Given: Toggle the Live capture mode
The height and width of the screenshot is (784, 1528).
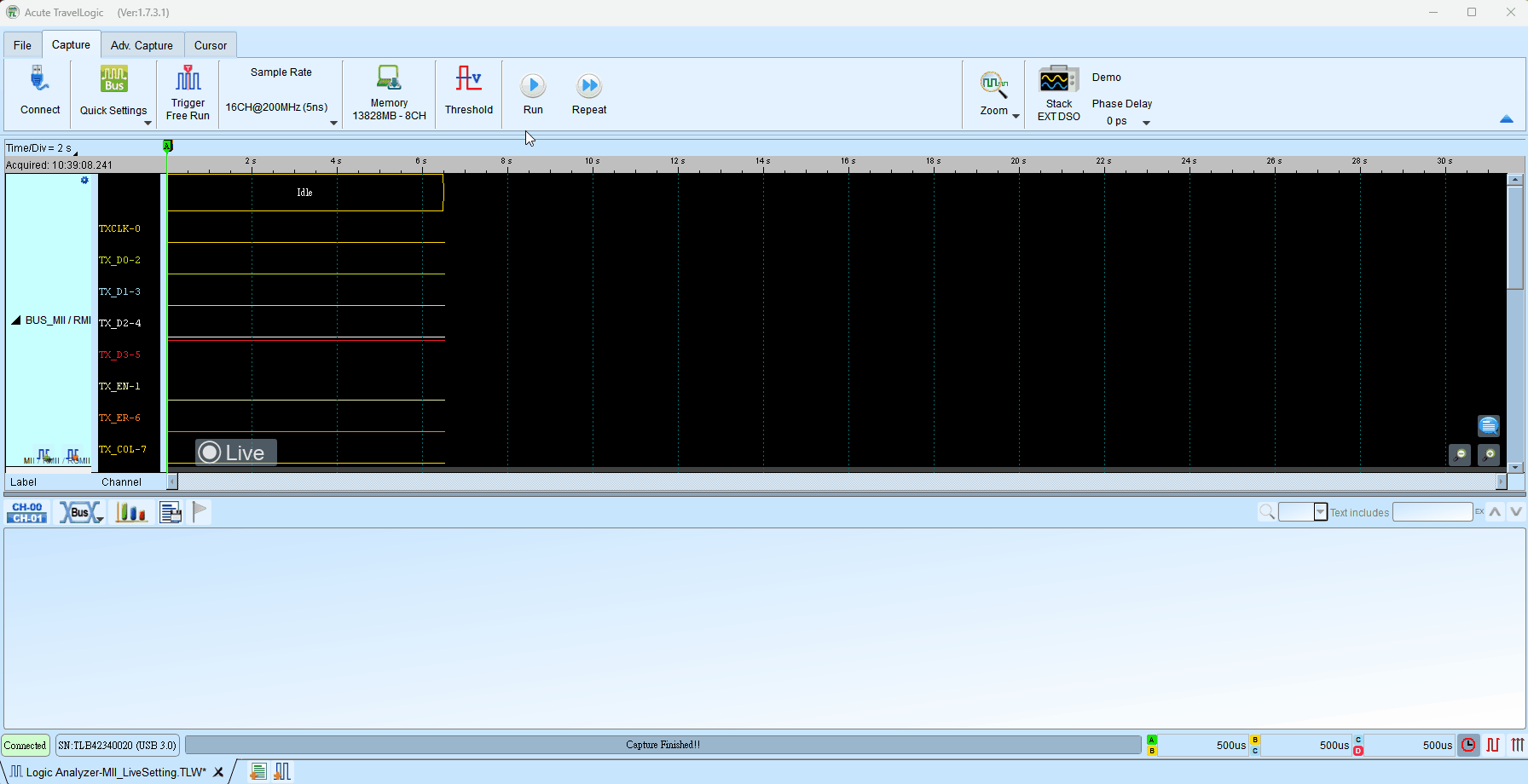Looking at the screenshot, I should click(235, 453).
